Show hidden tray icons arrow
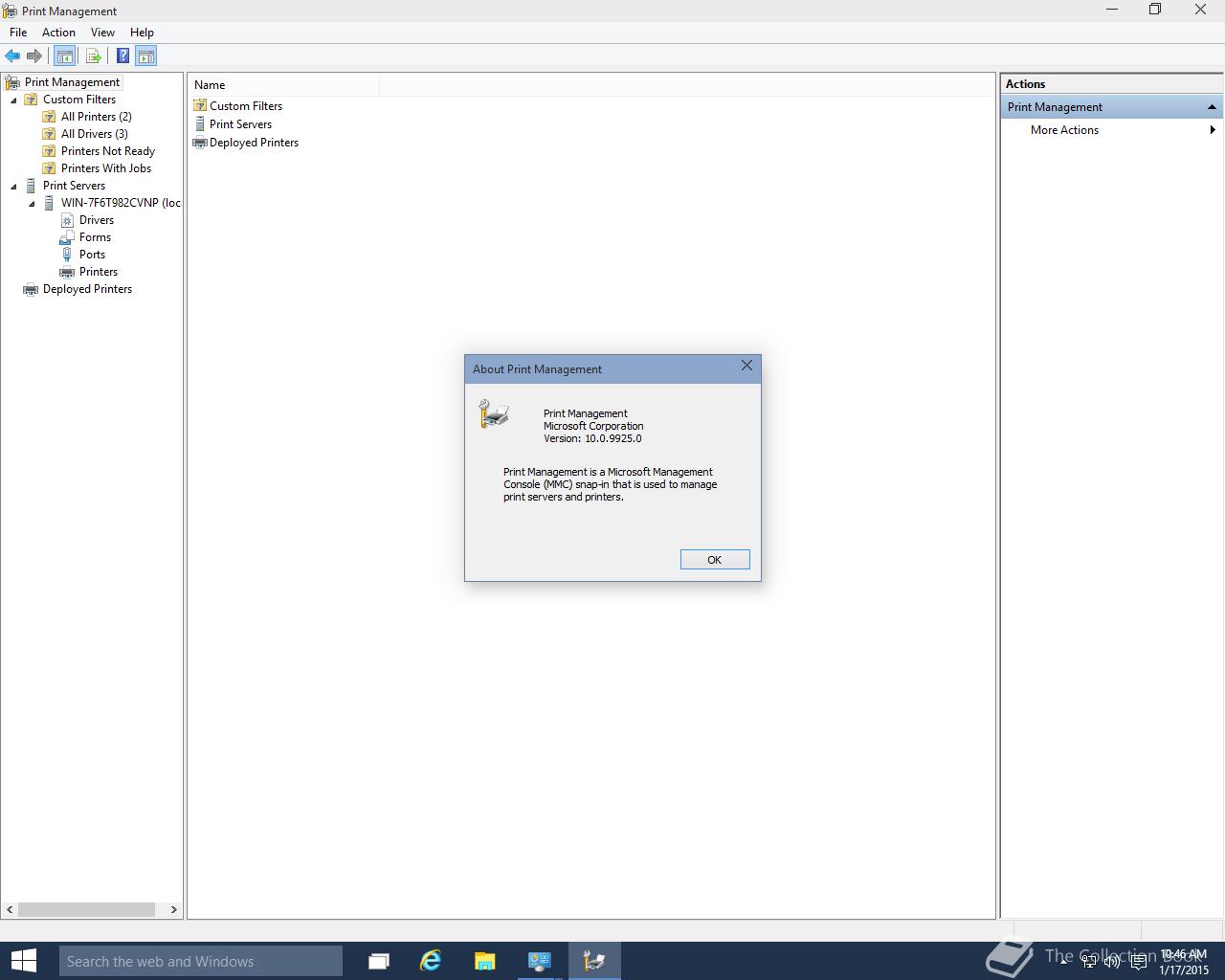The image size is (1225, 980). [x=1063, y=962]
